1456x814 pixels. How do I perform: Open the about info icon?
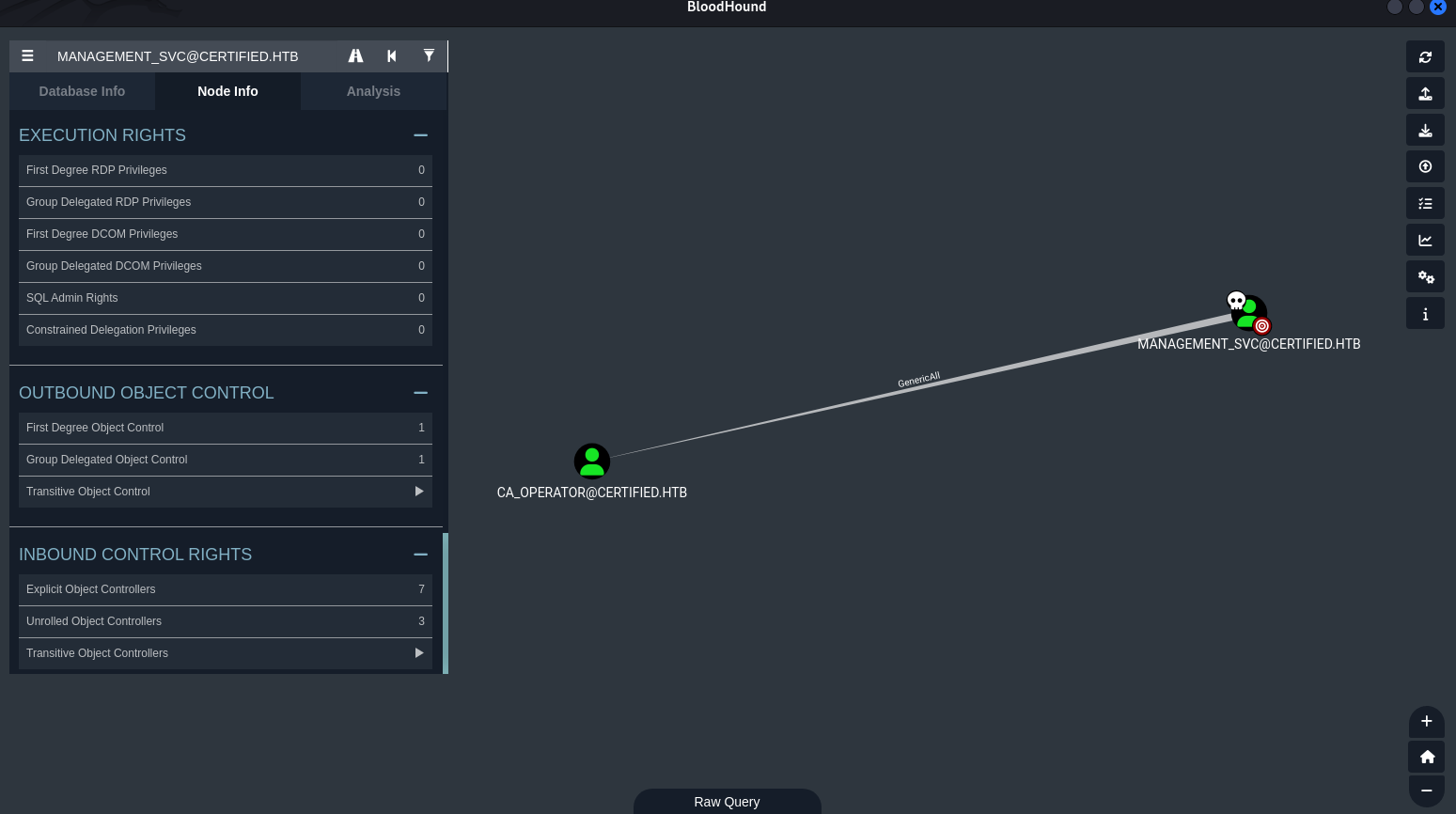click(x=1425, y=314)
